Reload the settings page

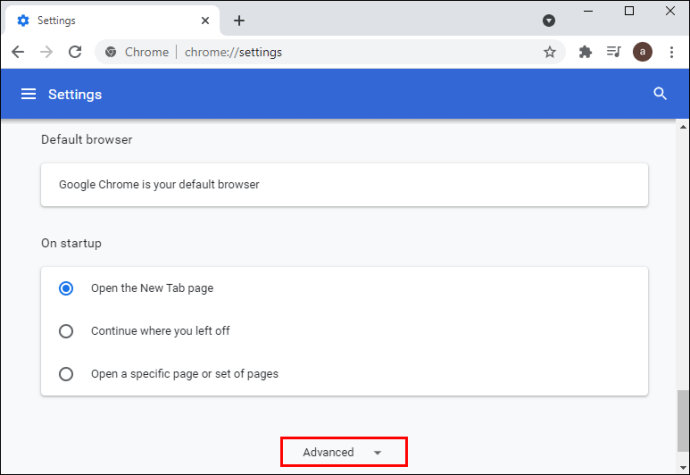click(75, 52)
